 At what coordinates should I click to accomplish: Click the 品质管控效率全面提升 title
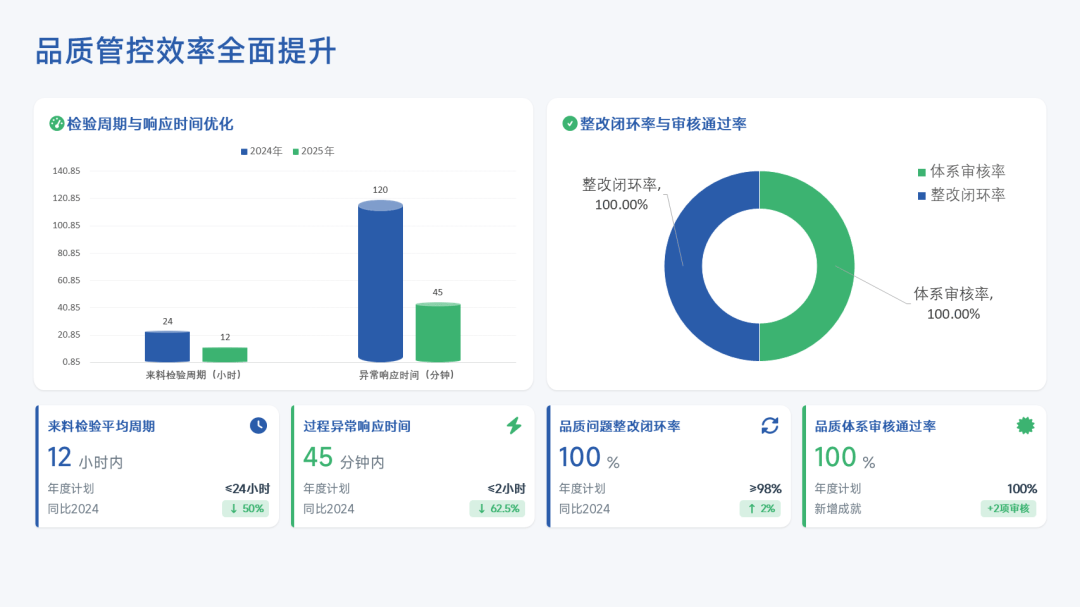click(x=186, y=51)
